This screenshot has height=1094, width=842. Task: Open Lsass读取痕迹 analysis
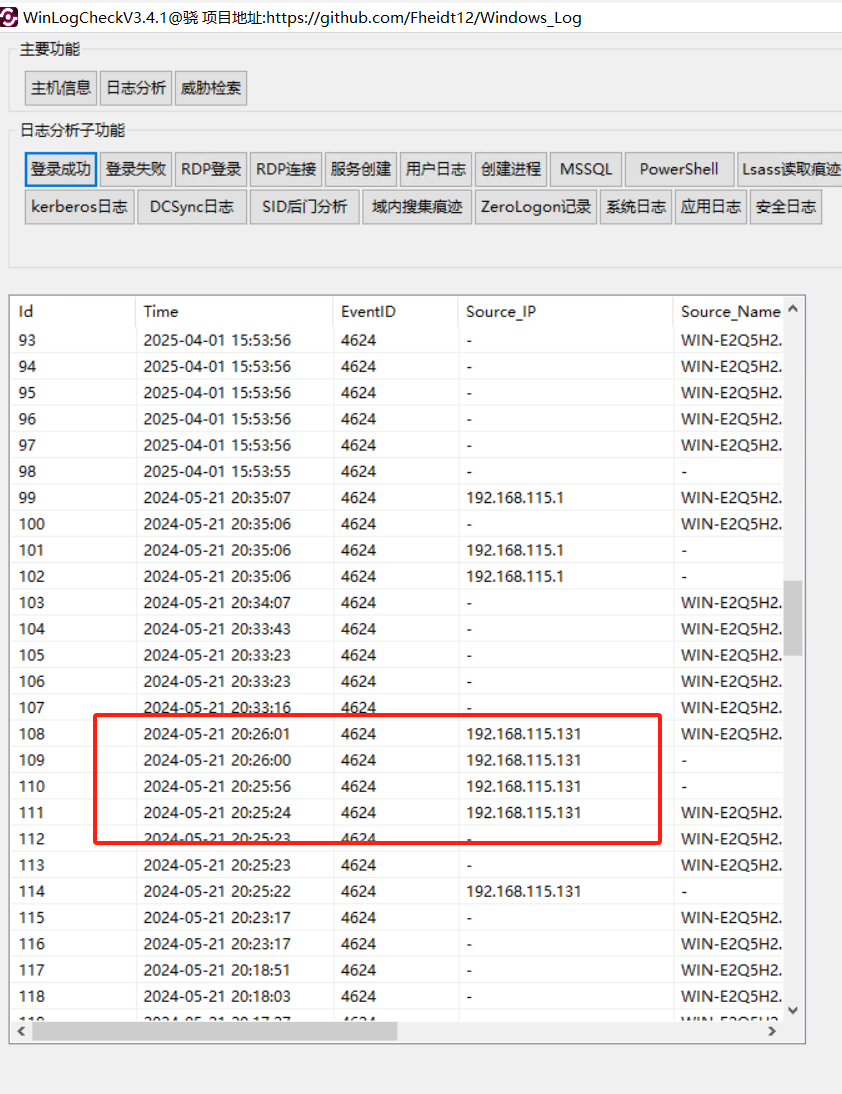tap(790, 170)
